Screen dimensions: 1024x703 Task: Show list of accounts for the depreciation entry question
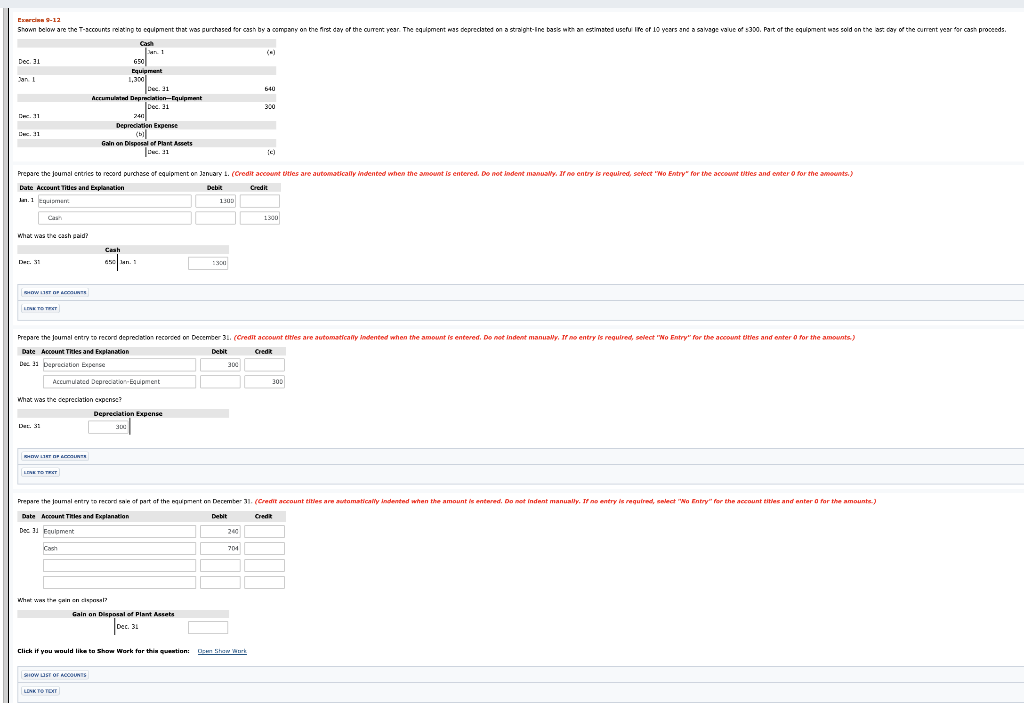[x=55, y=457]
